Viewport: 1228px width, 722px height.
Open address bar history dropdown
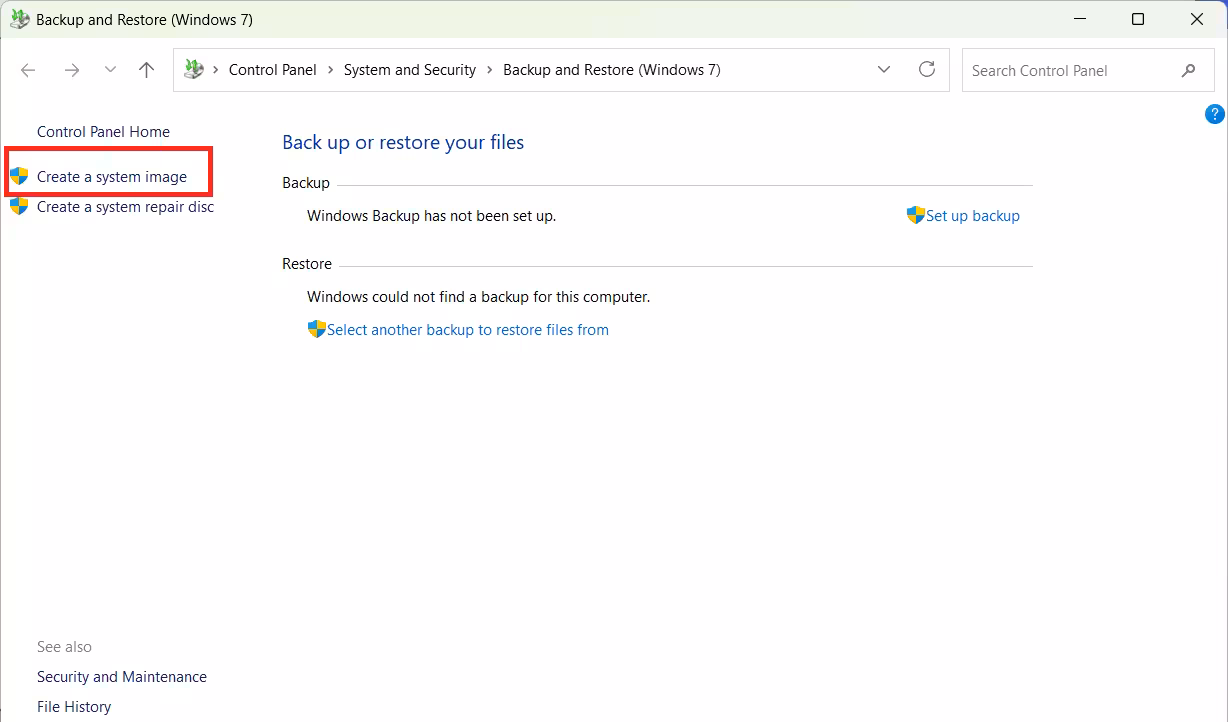(x=884, y=70)
